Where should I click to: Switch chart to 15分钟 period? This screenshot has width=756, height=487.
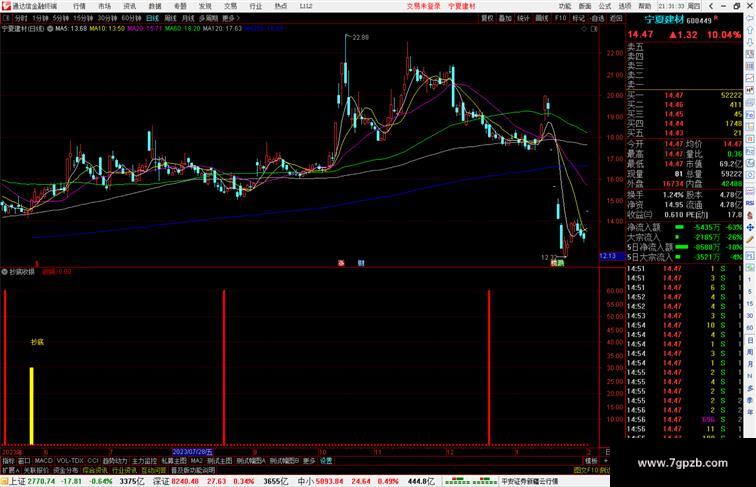coord(83,18)
